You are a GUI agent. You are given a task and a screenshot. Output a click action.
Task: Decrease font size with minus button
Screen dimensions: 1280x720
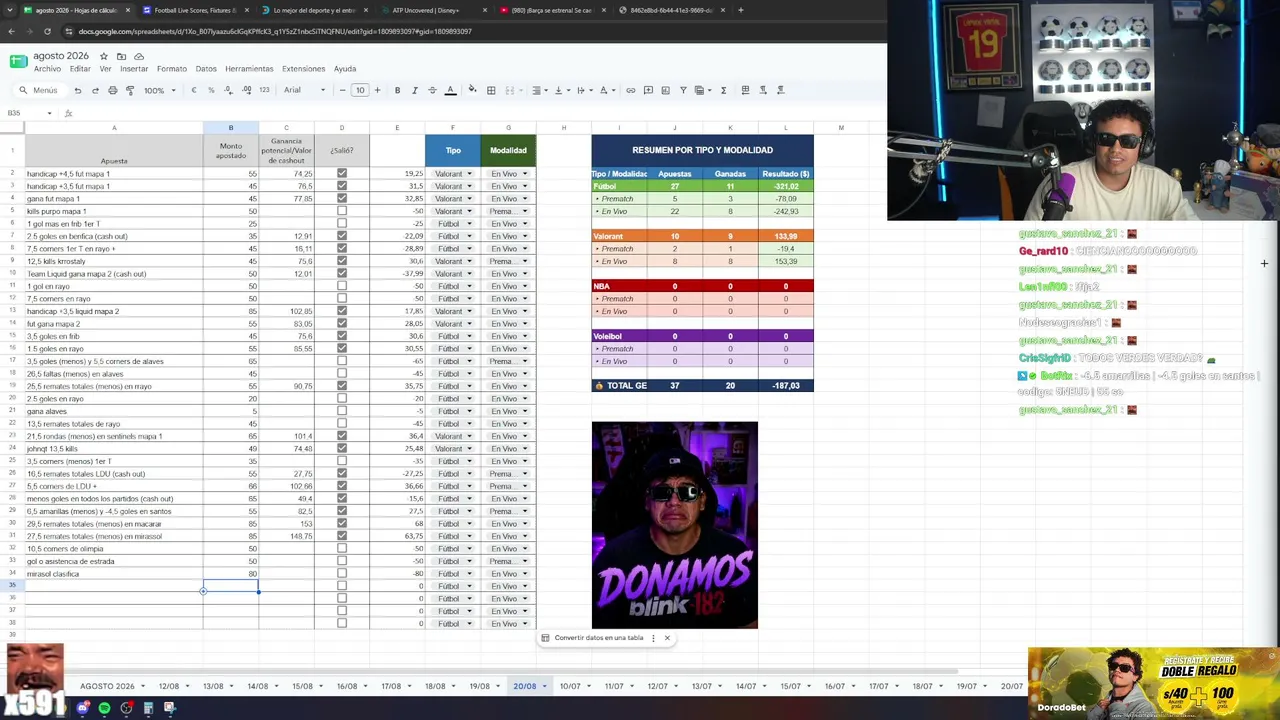tap(342, 90)
